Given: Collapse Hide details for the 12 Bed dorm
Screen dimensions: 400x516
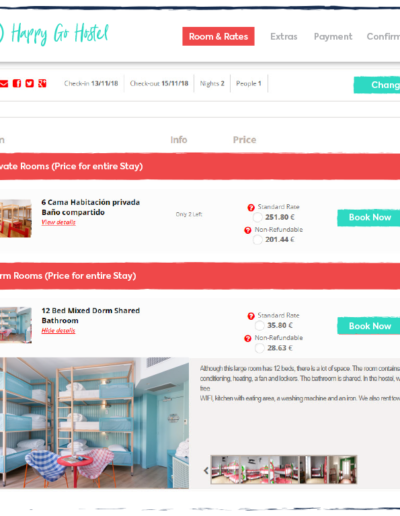Looking at the screenshot, I should [x=58, y=331].
